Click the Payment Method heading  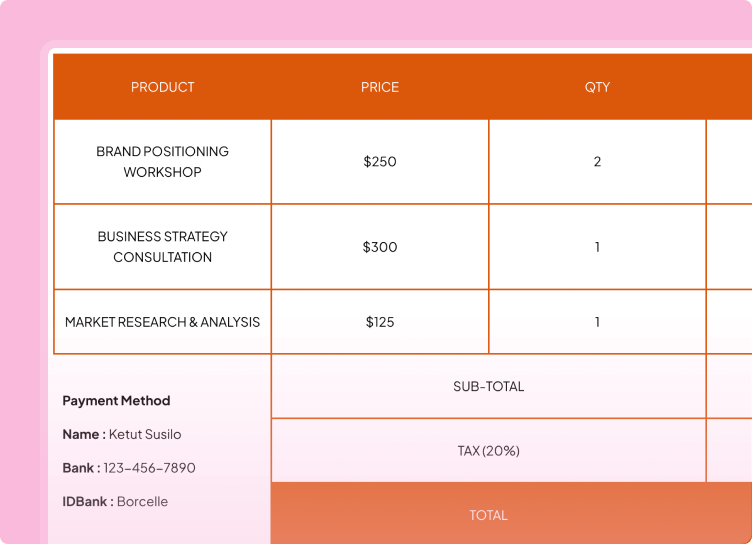116,401
